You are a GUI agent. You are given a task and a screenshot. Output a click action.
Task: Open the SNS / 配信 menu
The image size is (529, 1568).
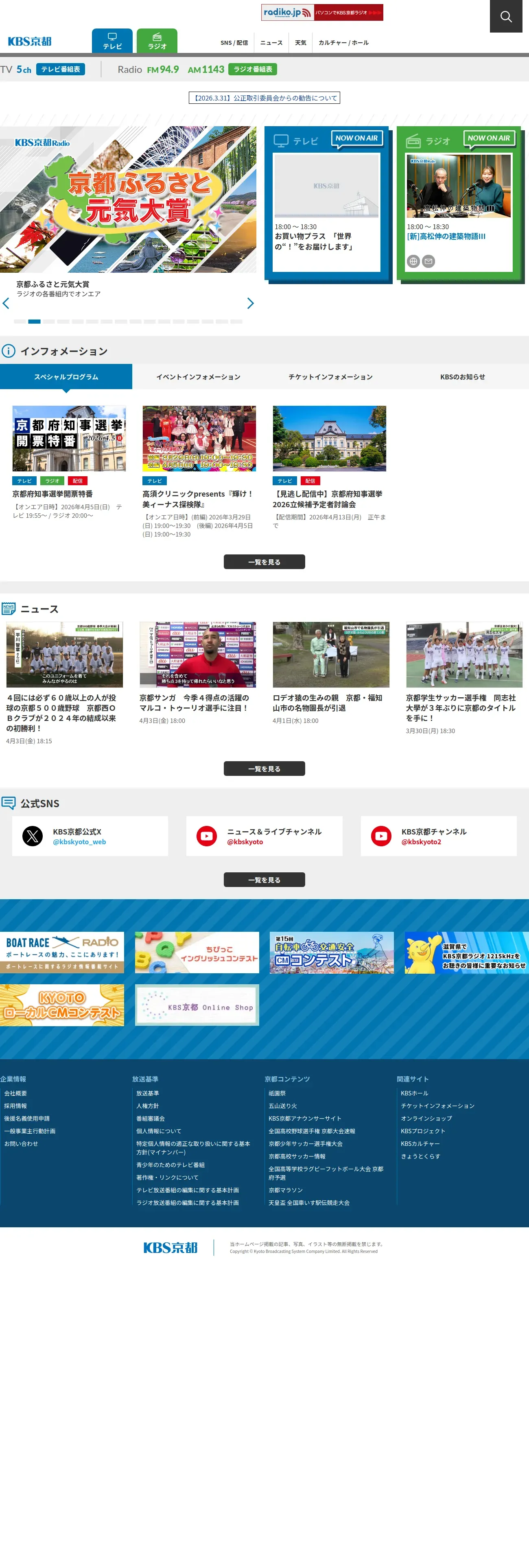234,43
